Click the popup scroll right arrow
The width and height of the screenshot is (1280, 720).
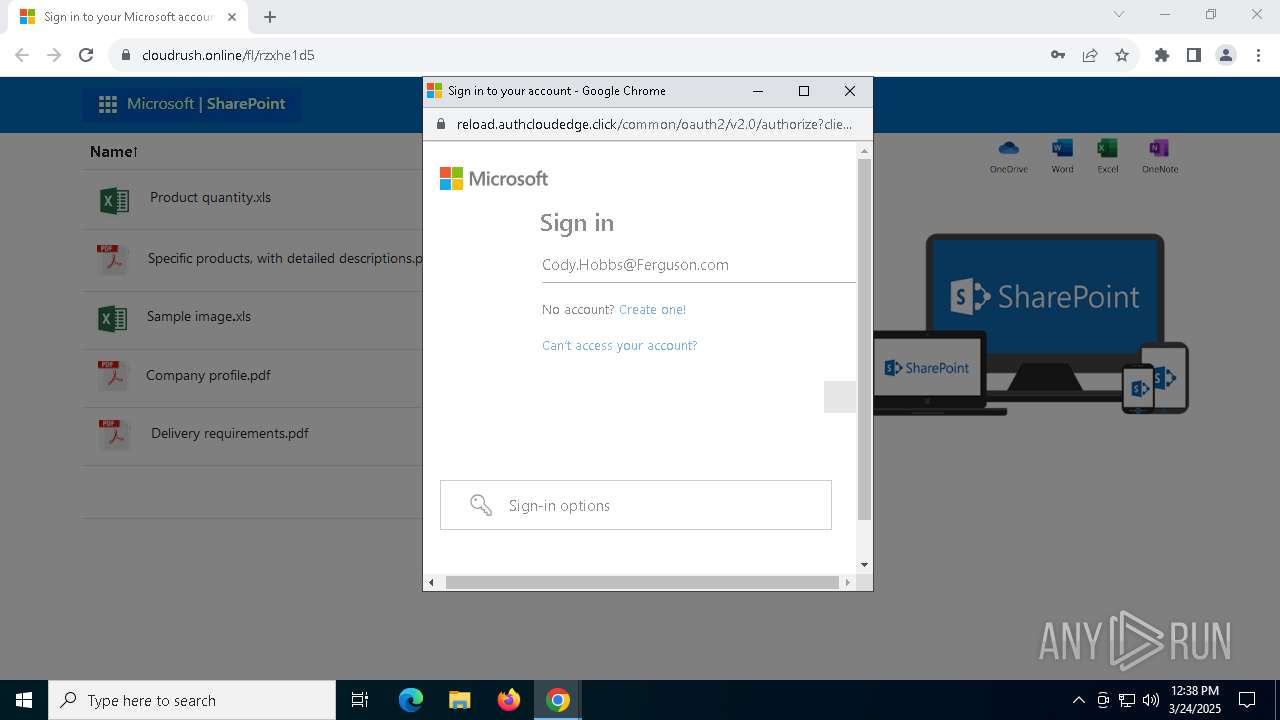click(848, 582)
